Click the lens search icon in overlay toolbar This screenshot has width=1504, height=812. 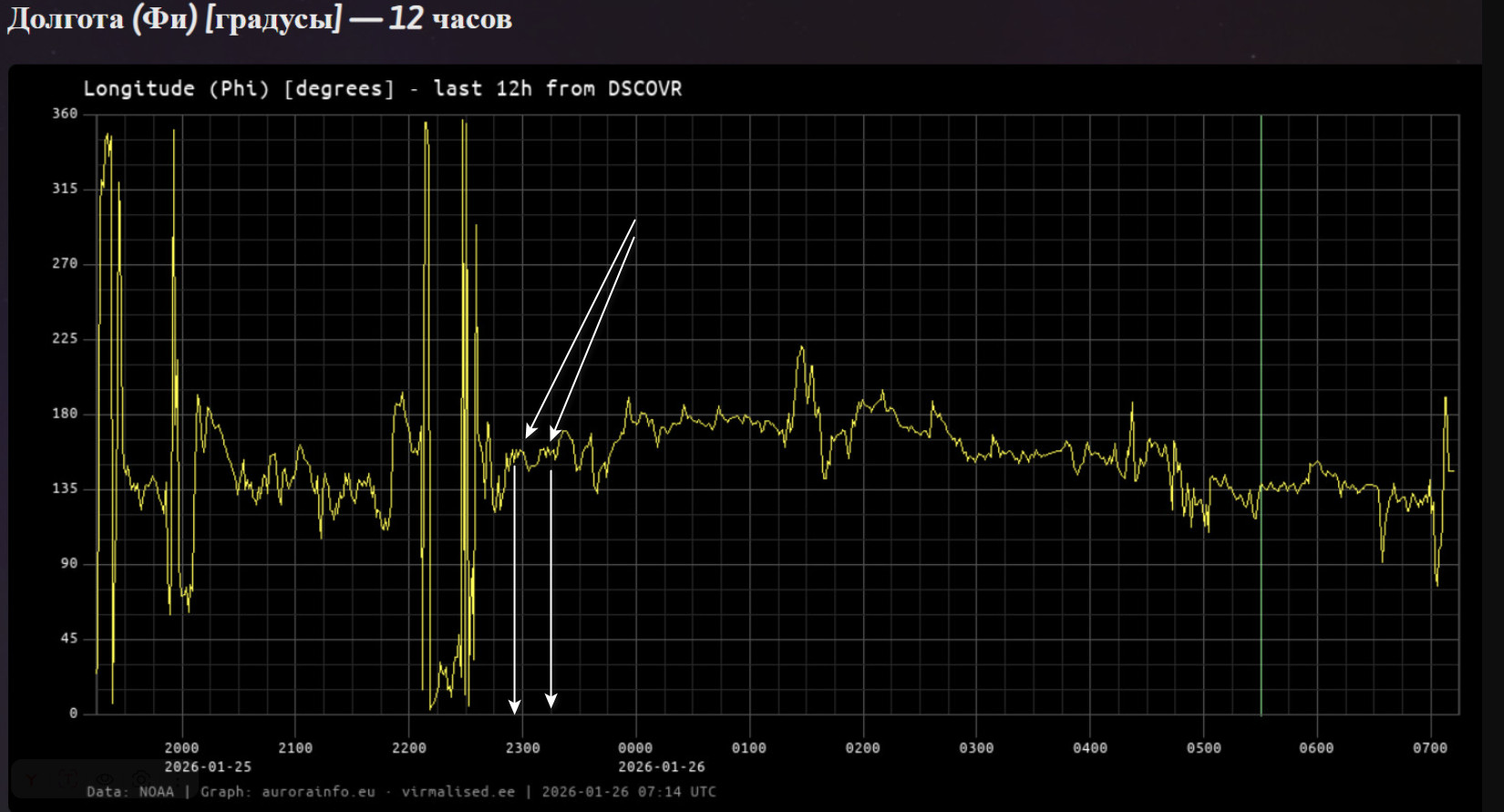[140, 778]
